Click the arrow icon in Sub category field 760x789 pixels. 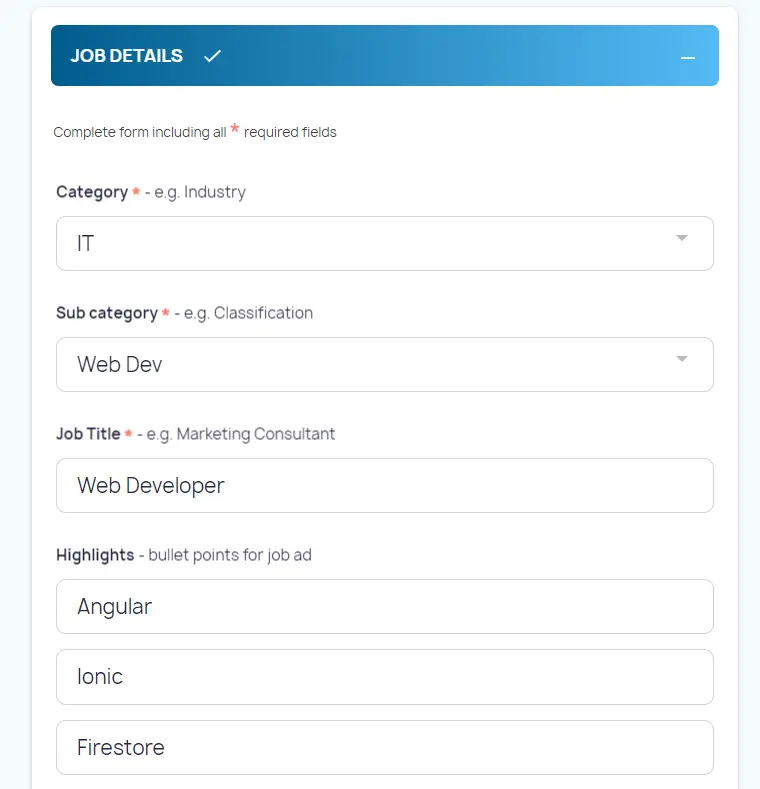[682, 359]
